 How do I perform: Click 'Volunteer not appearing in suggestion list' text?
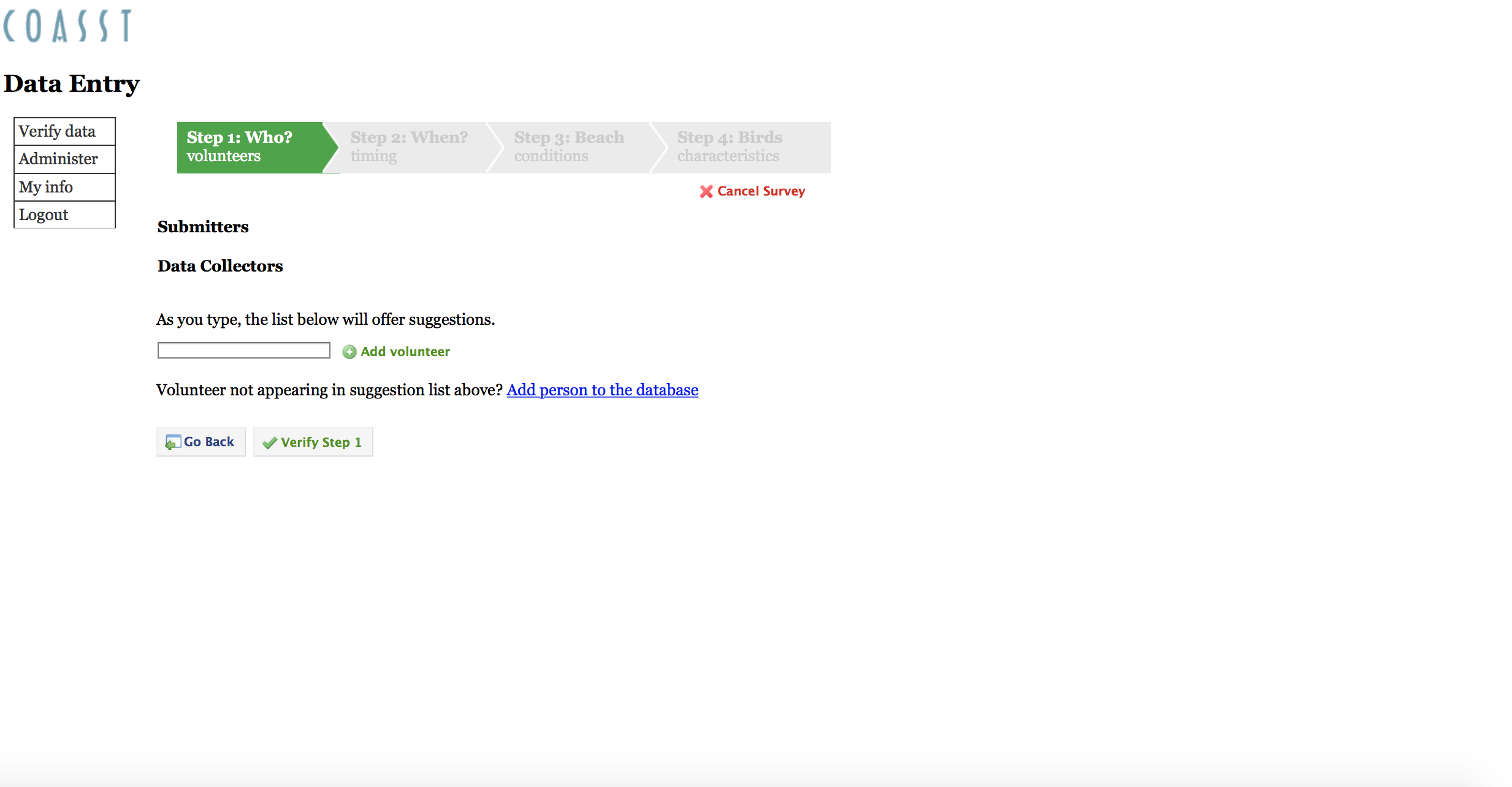pos(329,390)
